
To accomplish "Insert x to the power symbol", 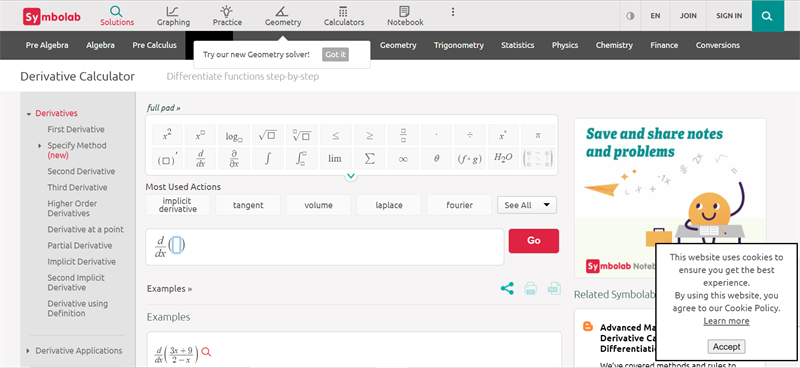I will click(201, 135).
